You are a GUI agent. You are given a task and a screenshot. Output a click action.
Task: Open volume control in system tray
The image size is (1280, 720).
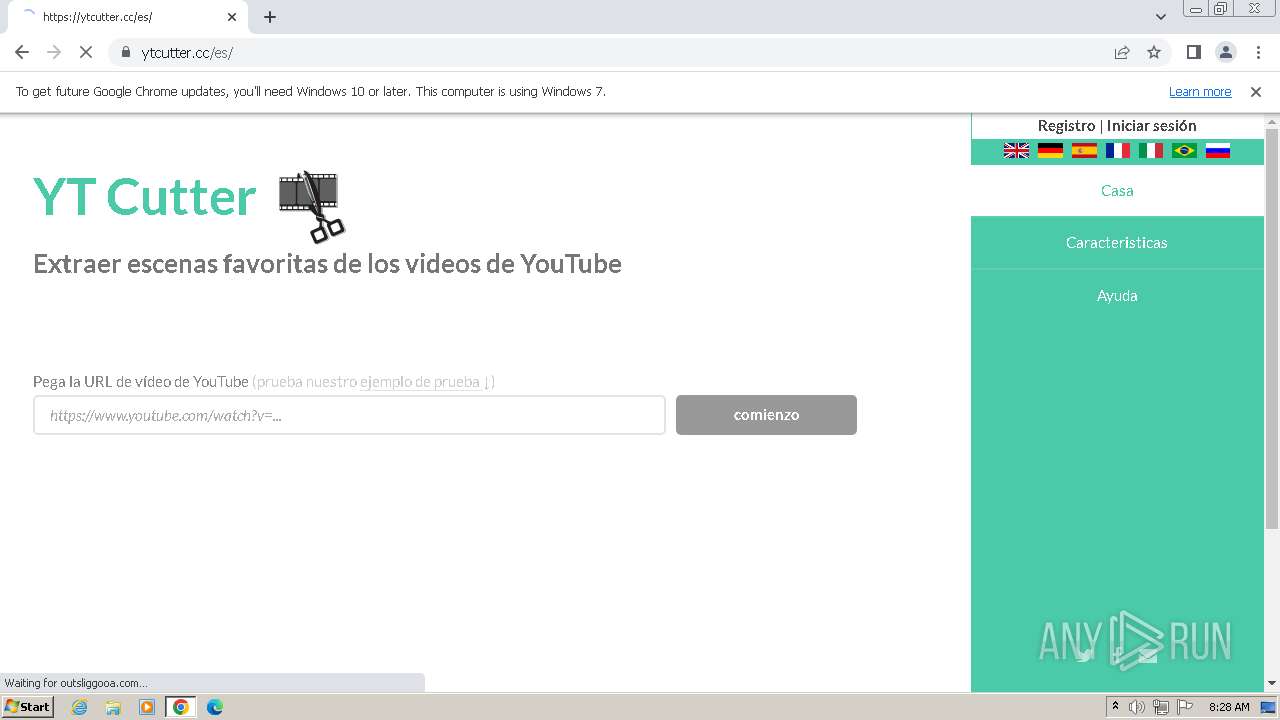pyautogui.click(x=1137, y=707)
